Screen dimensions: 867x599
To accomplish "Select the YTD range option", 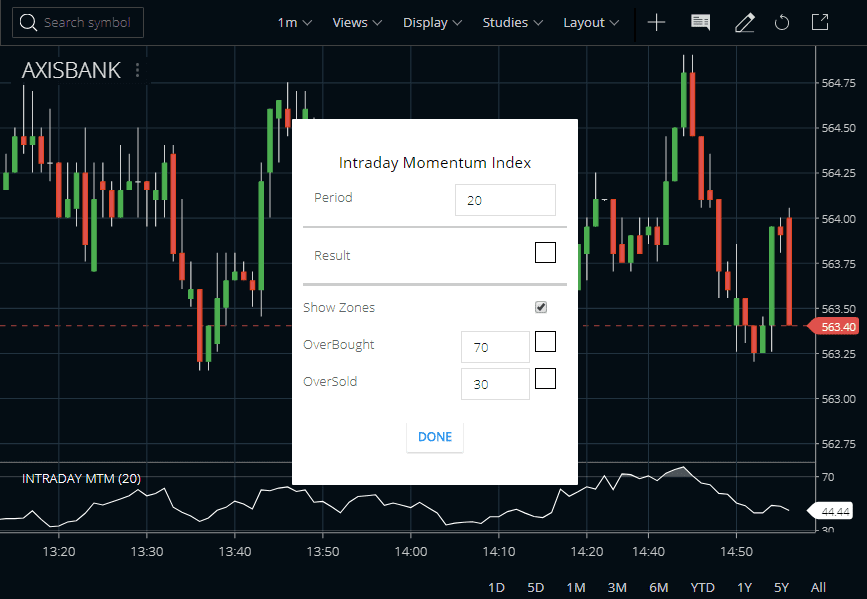I will tap(702, 587).
